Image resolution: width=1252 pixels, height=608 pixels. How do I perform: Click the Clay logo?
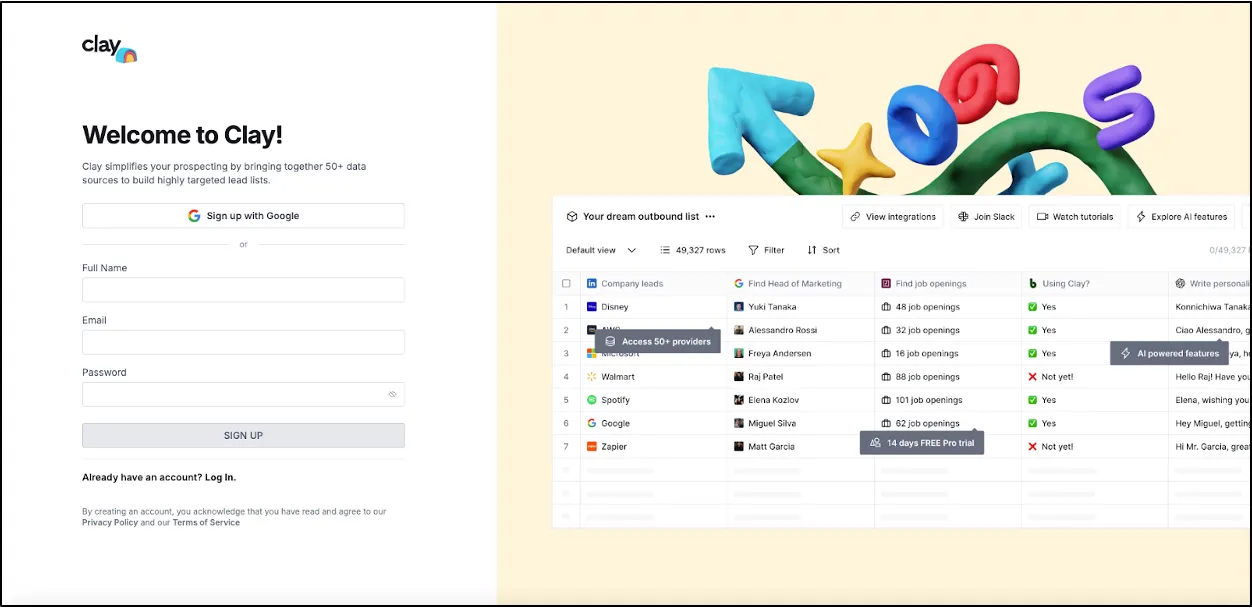[109, 48]
